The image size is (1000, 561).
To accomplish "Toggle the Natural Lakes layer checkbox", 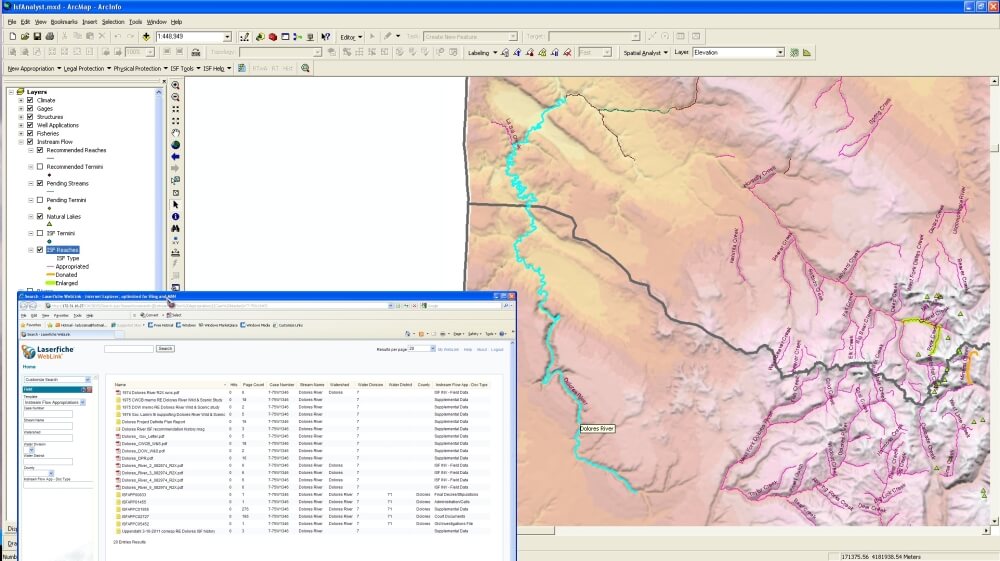I will [x=40, y=216].
